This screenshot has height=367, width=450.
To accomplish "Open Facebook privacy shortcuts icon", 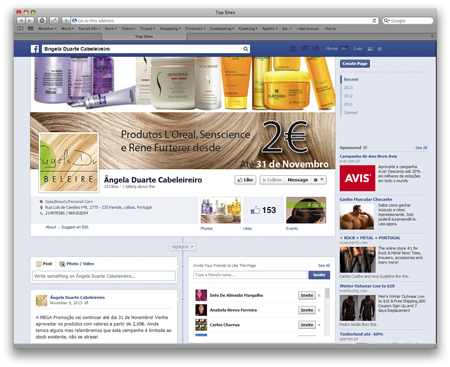I will [370, 49].
